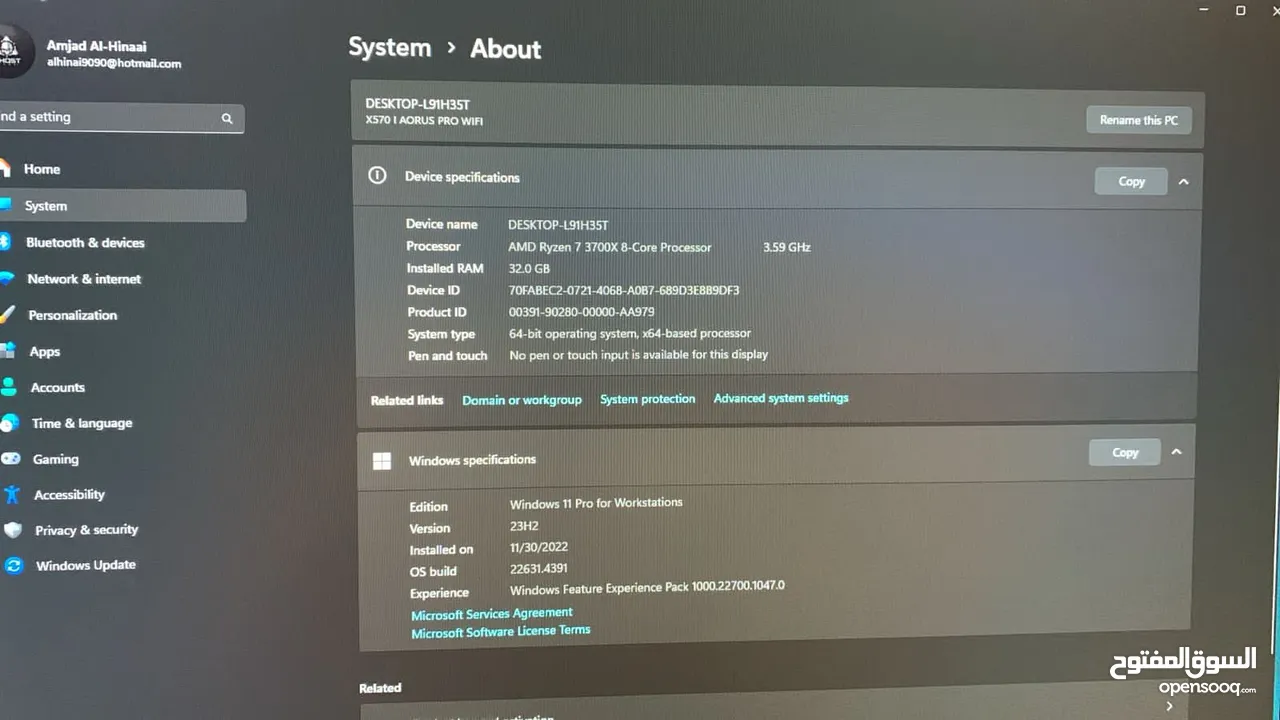This screenshot has height=720, width=1280.
Task: Click X570 I AORUS PRO WIFI model text
Action: tap(424, 121)
